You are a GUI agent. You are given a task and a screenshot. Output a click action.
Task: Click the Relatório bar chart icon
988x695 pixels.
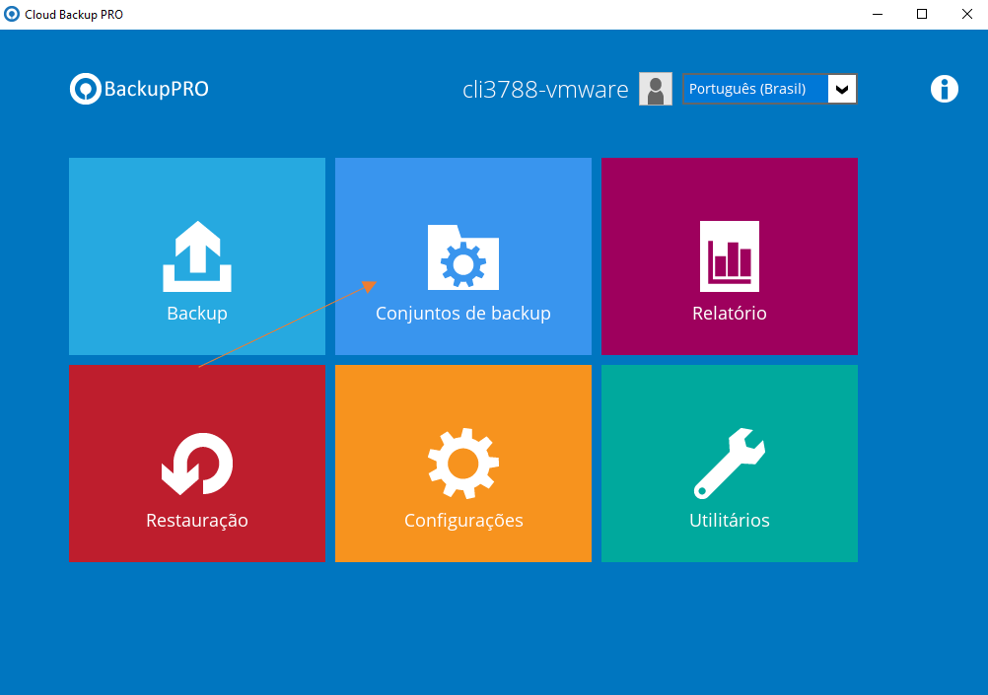click(729, 256)
